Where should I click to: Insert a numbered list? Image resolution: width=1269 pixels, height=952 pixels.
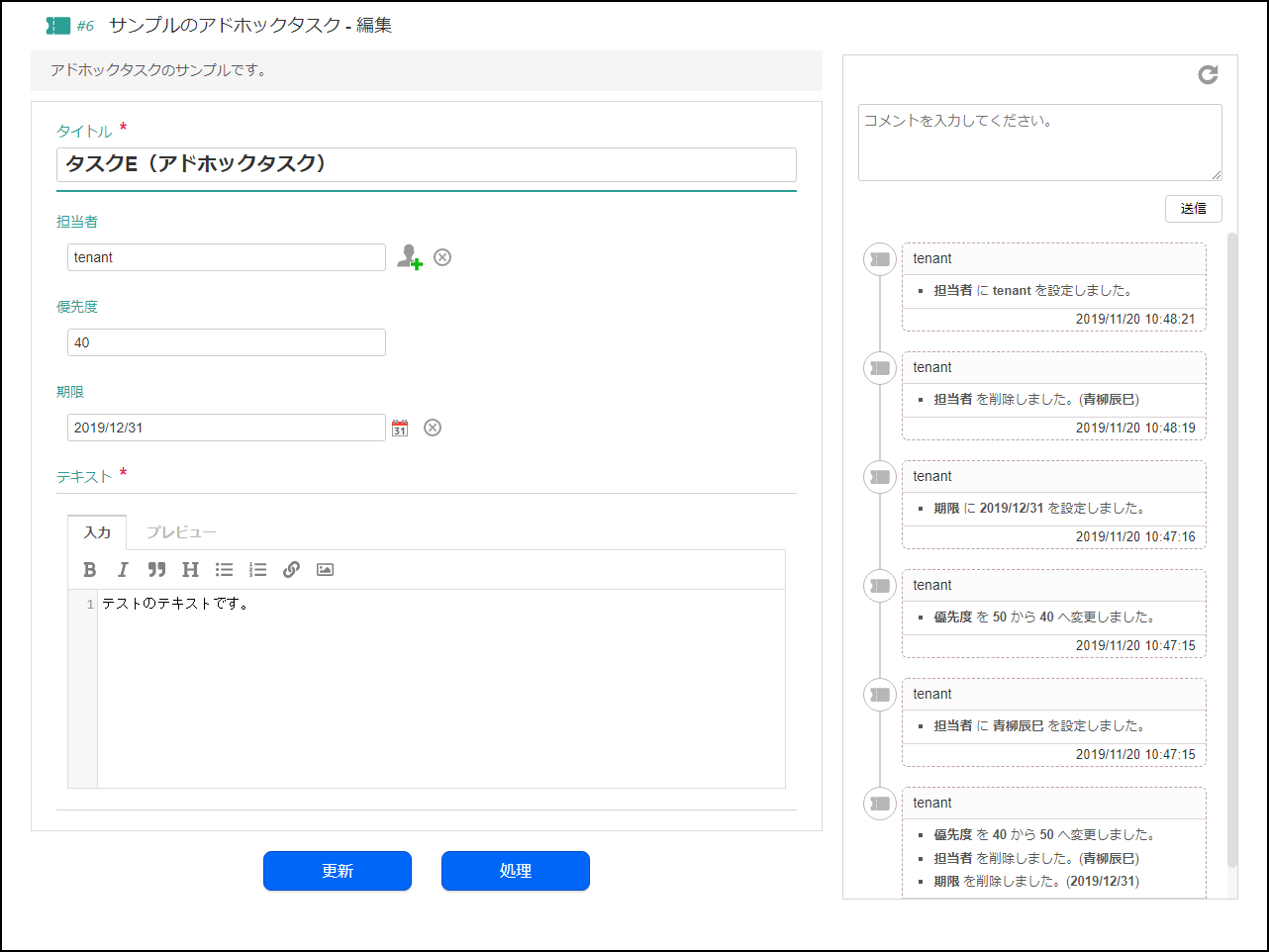[258, 570]
